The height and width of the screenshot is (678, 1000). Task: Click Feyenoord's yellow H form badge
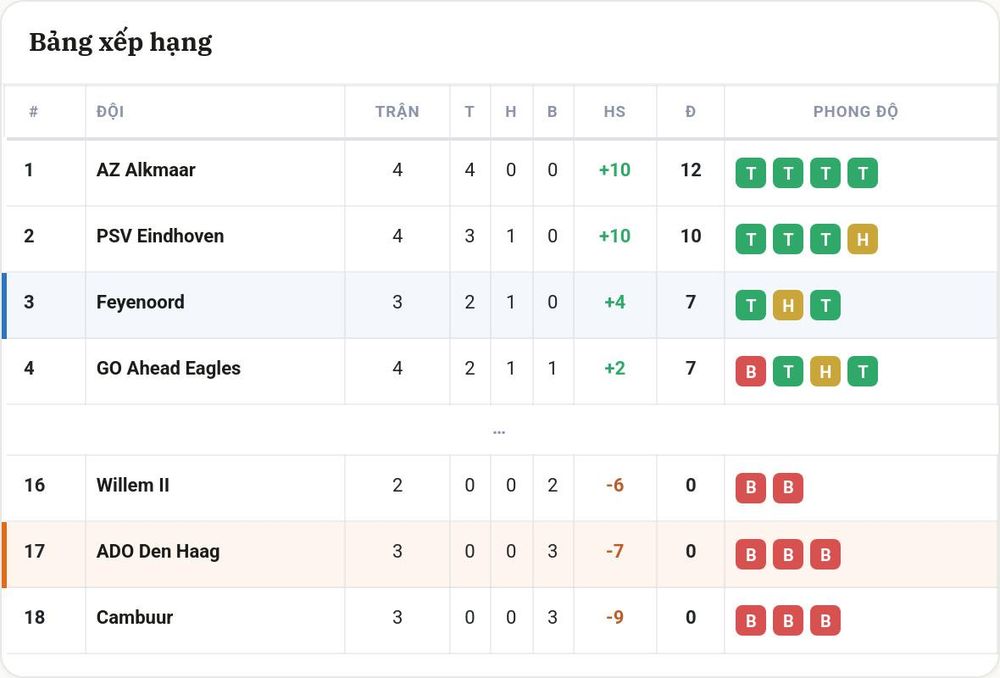pos(788,306)
